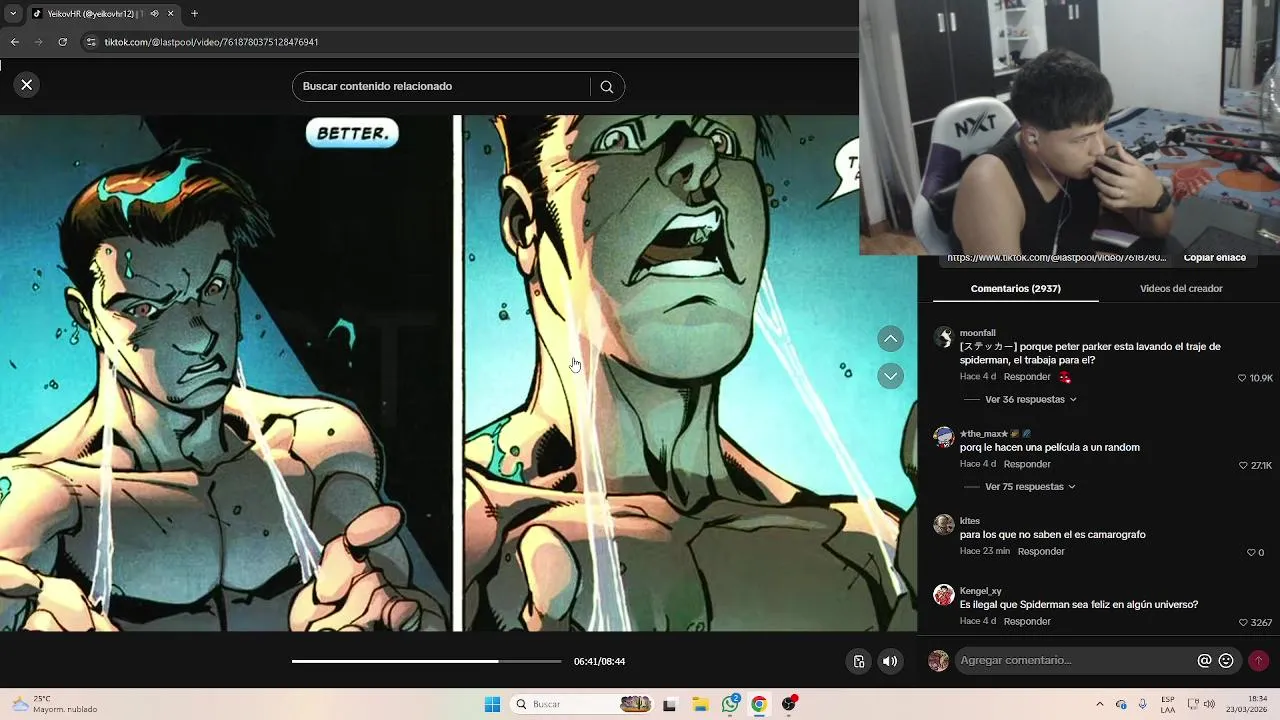Click the search magnifier icon in related content bar
The width and height of the screenshot is (1280, 720).
pyautogui.click(x=607, y=87)
